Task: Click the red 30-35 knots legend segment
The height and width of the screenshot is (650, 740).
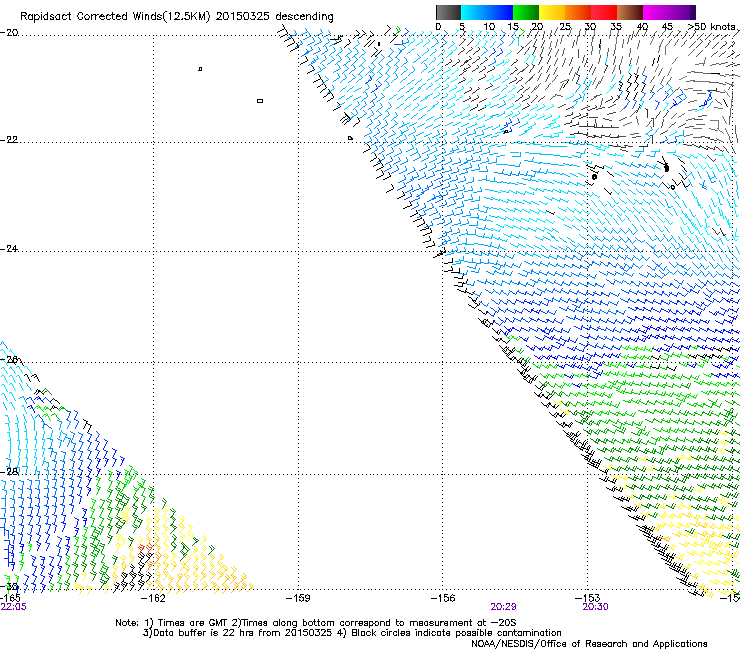Action: click(604, 12)
